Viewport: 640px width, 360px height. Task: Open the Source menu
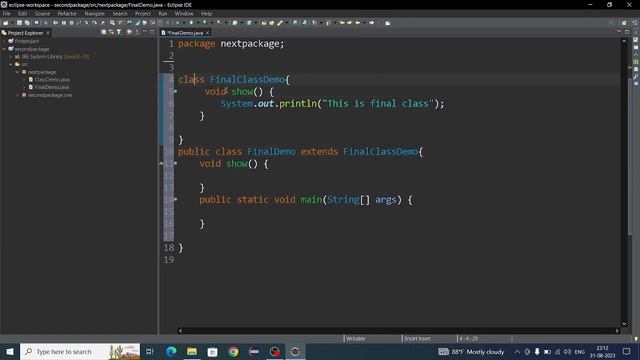(42, 13)
